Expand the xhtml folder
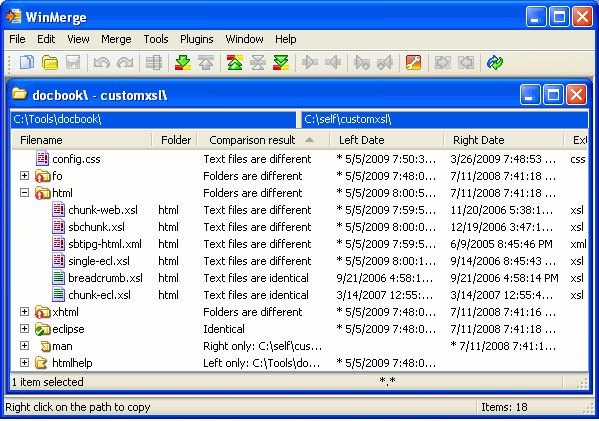Viewport: 599px width, 421px height. click(x=24, y=311)
